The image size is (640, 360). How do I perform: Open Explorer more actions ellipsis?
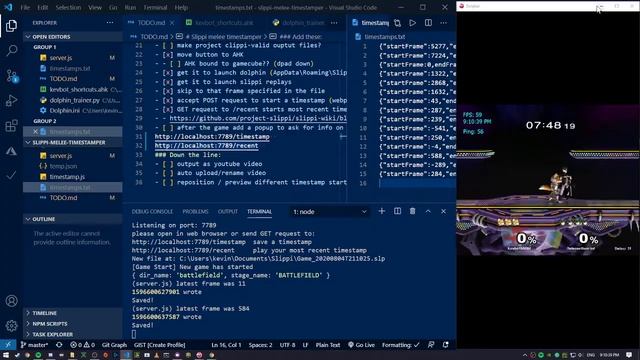click(x=110, y=22)
